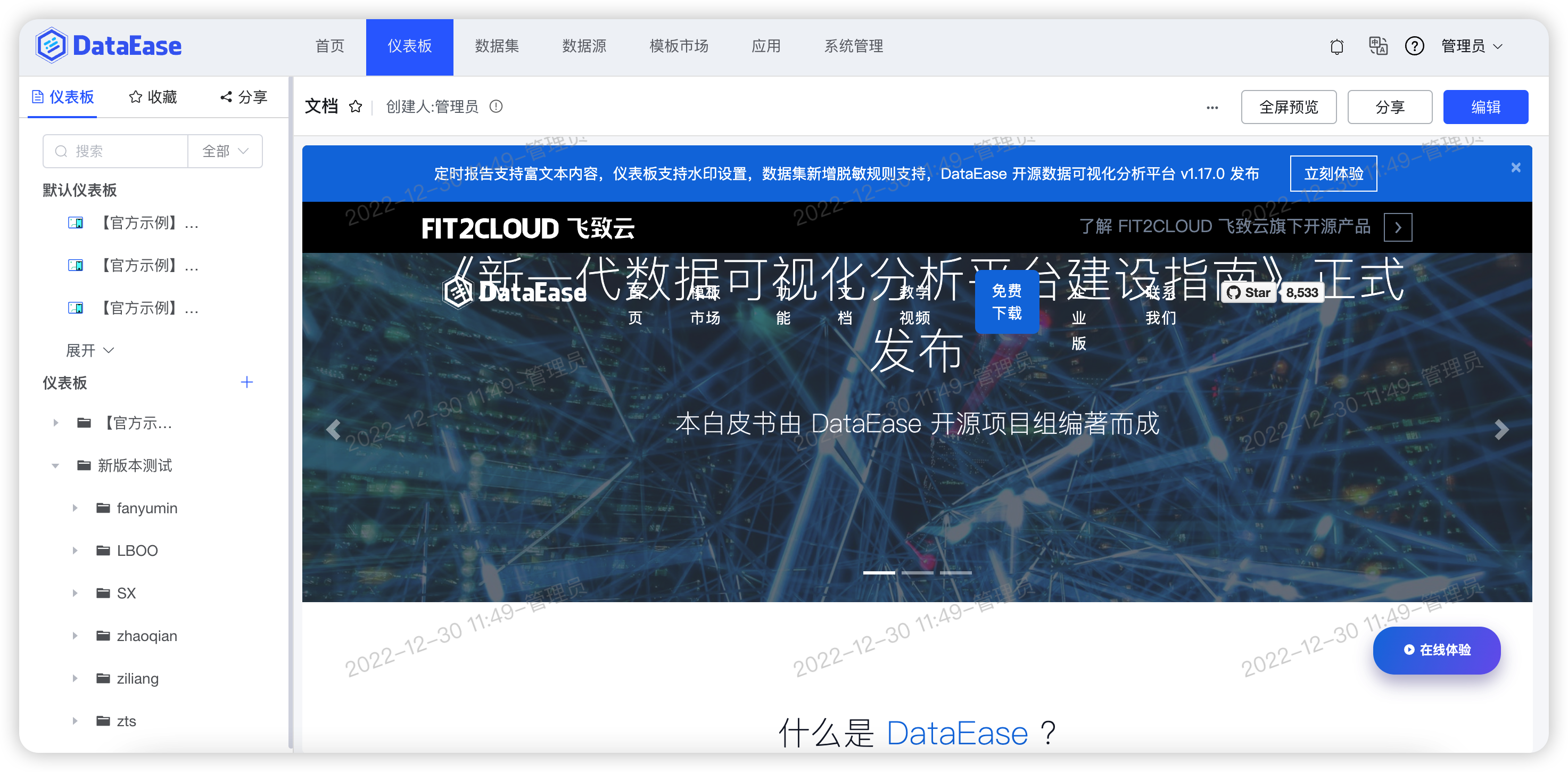Switch to the sidebar 仪表板 tab
The image size is (1568, 772).
(63, 97)
